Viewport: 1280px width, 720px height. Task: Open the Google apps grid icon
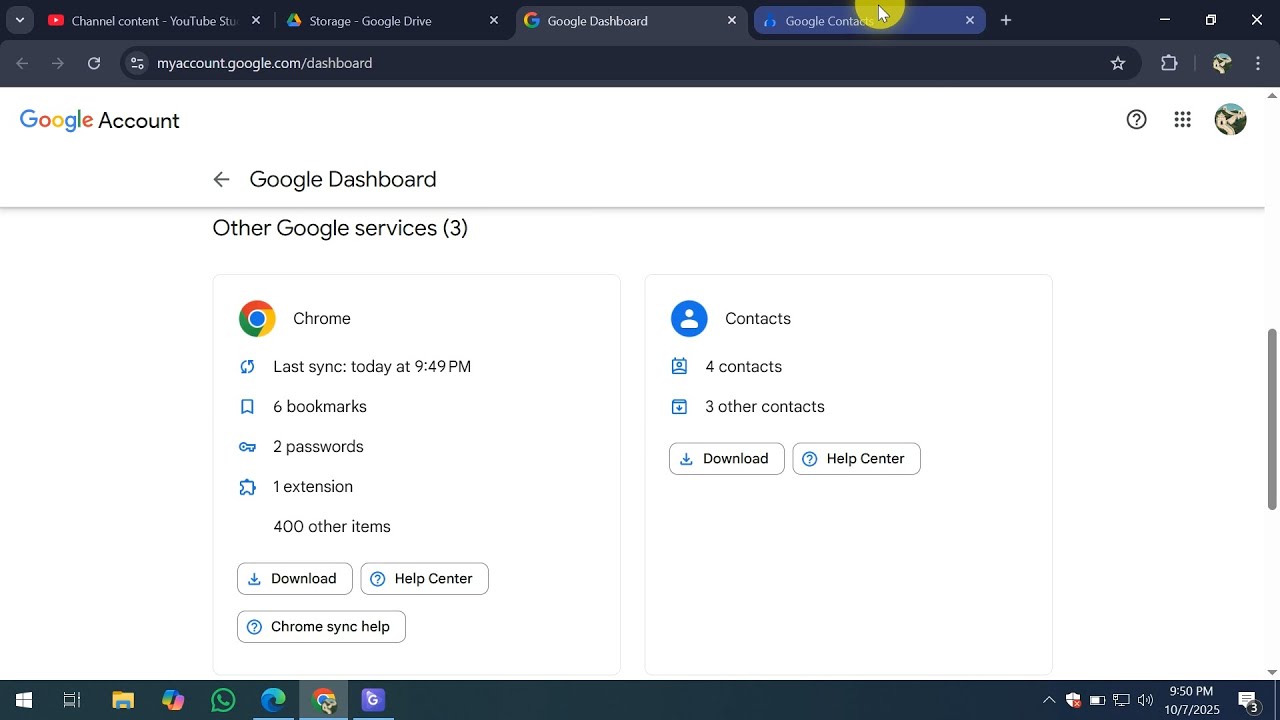click(1182, 120)
